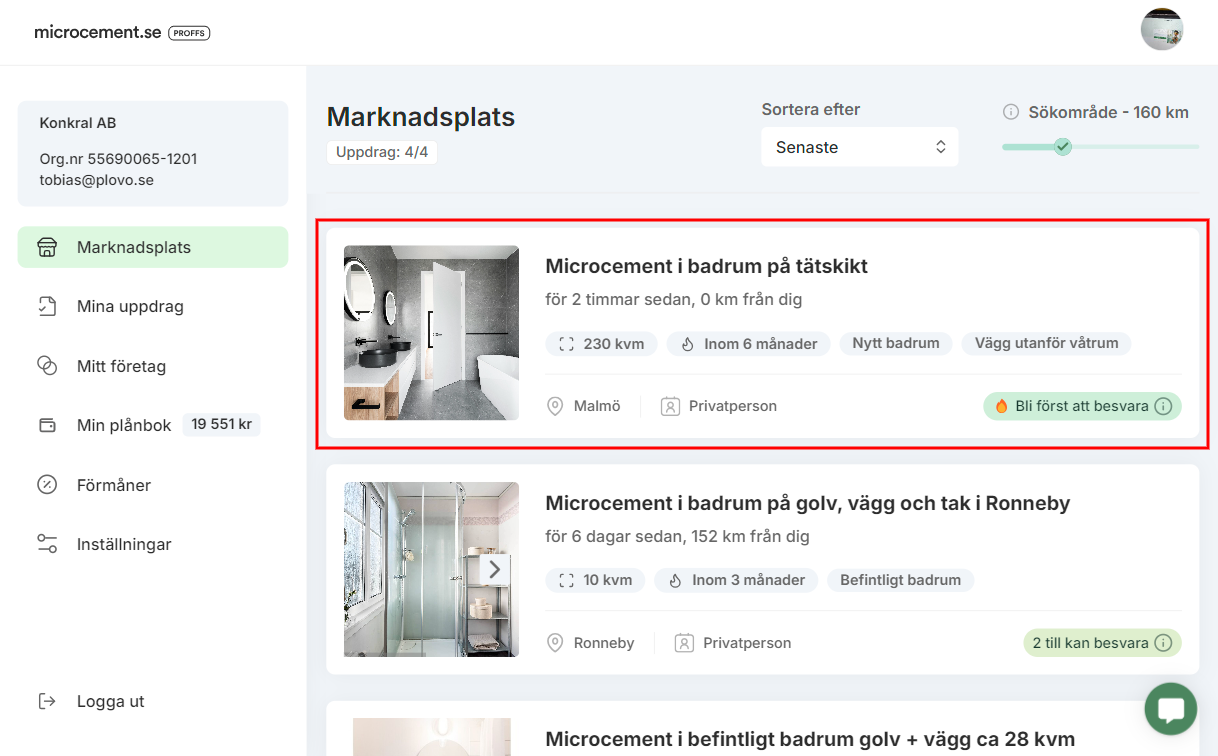Click the area icon in 230 kvm tag

coord(567,343)
